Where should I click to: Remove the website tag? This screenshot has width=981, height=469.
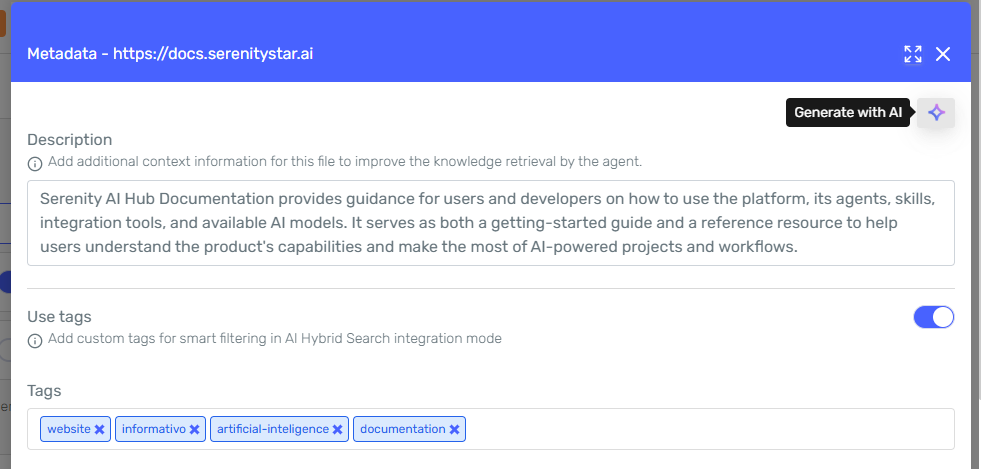(x=99, y=430)
